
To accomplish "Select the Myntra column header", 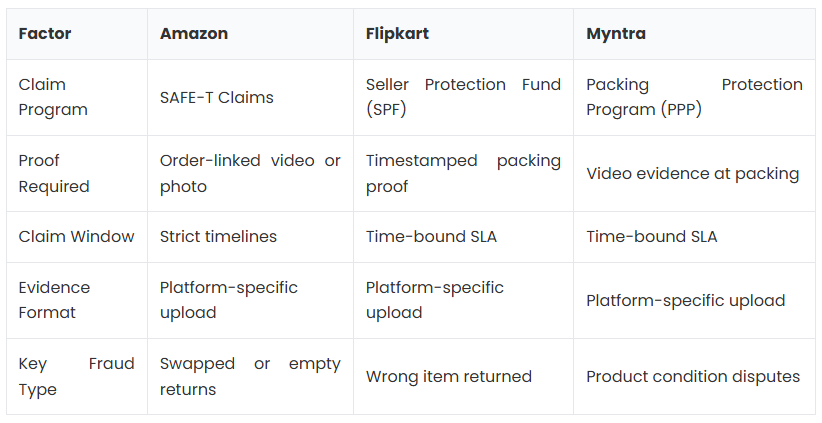I will pos(694,34).
